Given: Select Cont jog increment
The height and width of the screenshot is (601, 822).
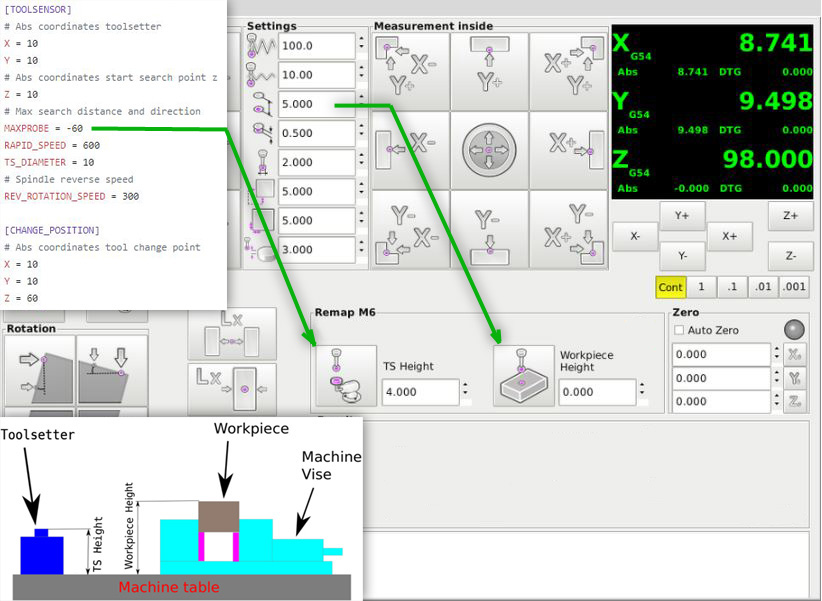Looking at the screenshot, I should click(x=670, y=287).
